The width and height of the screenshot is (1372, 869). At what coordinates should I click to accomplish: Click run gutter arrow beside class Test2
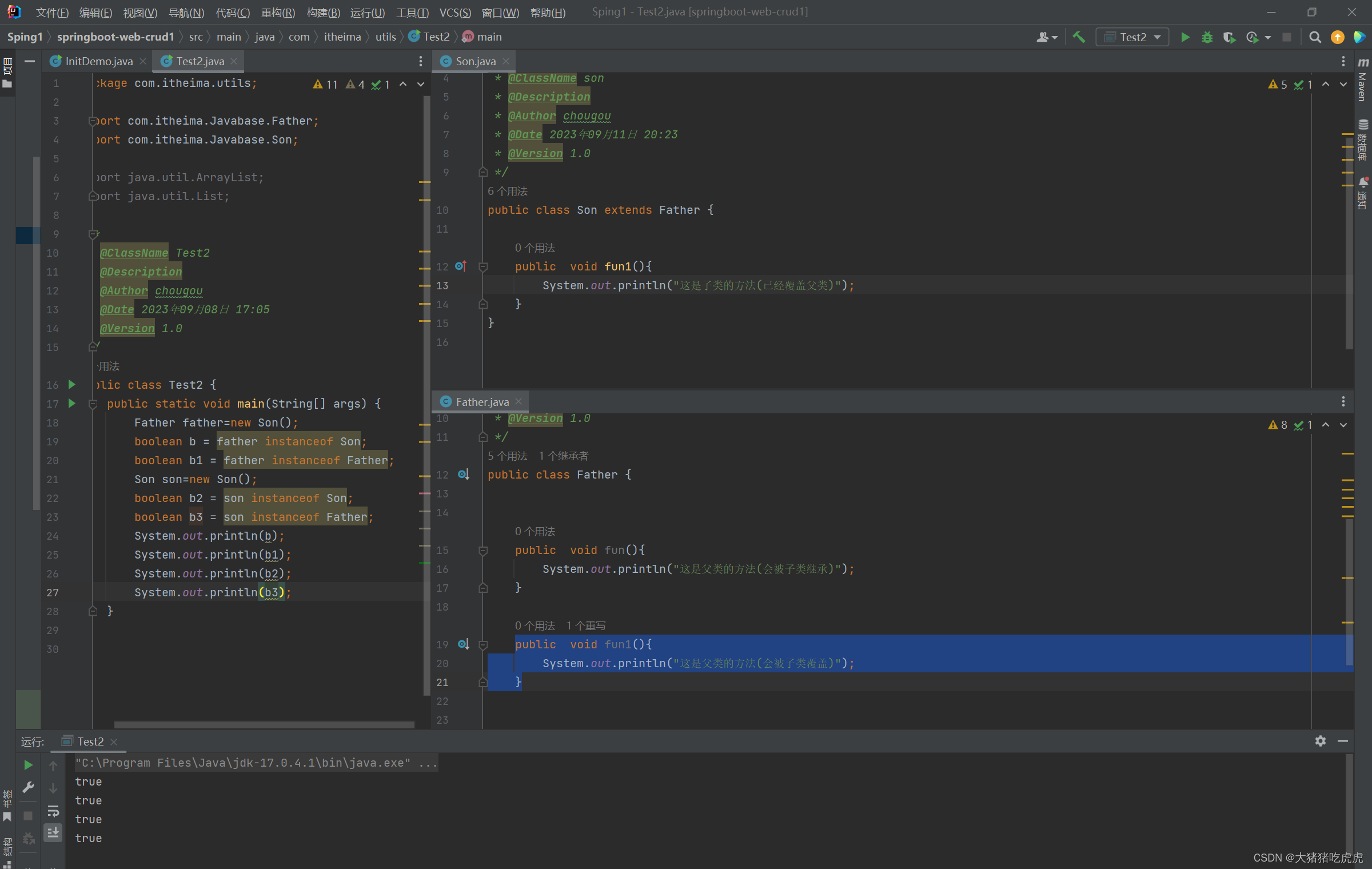point(72,385)
